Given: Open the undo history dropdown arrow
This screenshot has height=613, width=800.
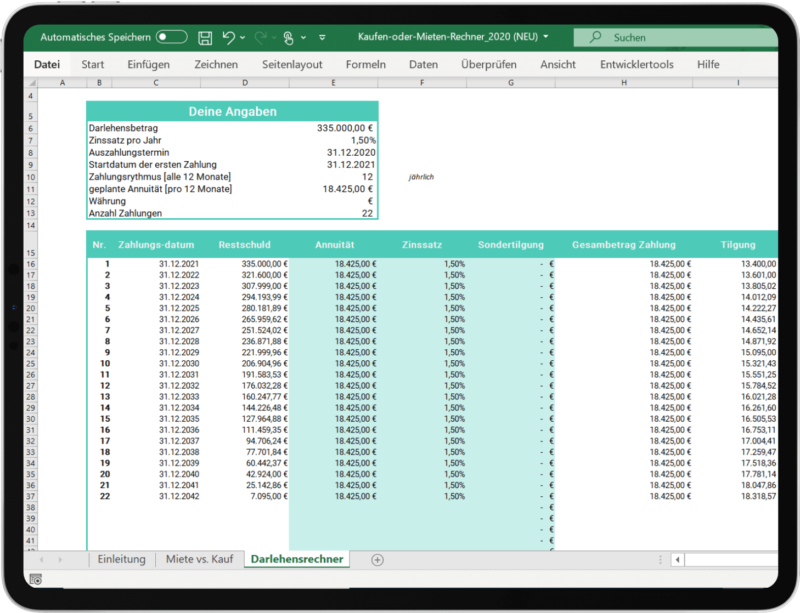Looking at the screenshot, I should tap(244, 38).
